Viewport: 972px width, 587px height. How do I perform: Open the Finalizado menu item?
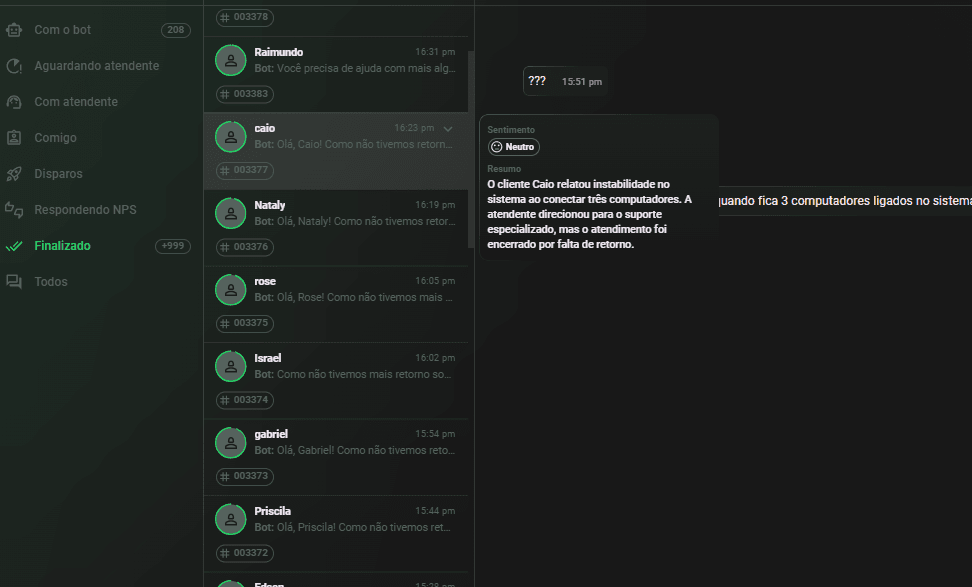(x=99, y=246)
